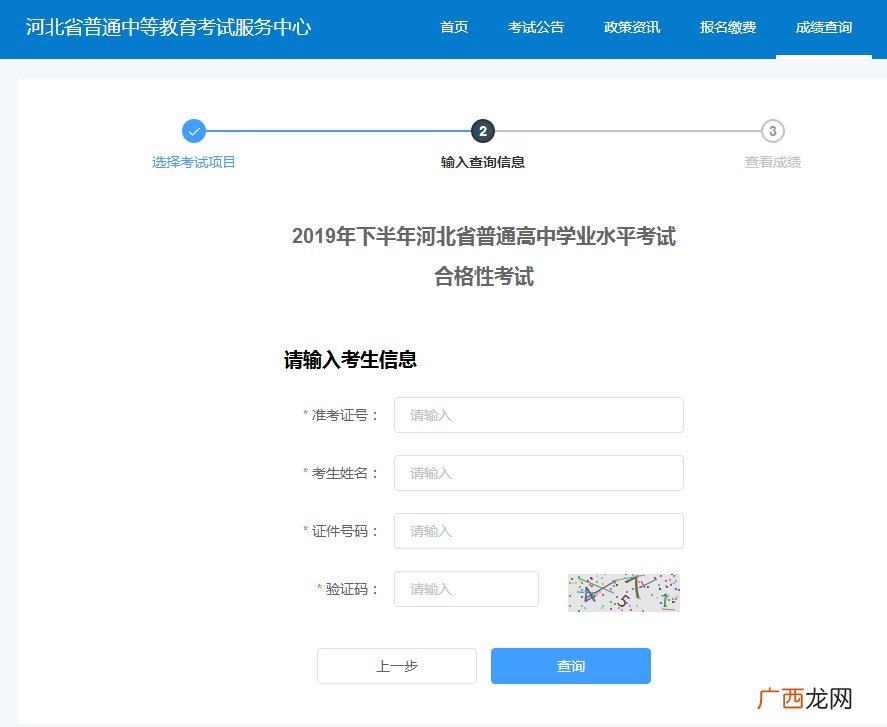Go to 政策资讯 in the top navigation
The height and width of the screenshot is (727, 887).
pos(632,27)
